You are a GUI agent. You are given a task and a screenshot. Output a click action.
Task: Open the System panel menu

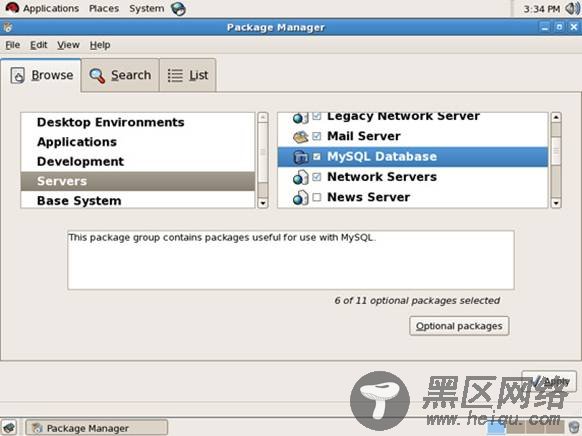pos(147,8)
